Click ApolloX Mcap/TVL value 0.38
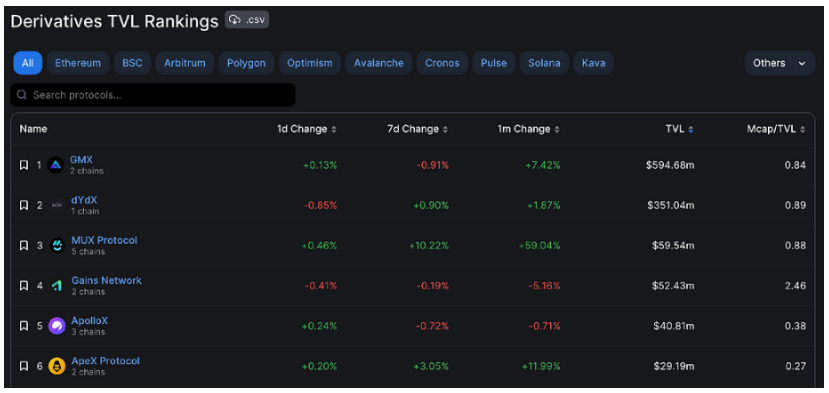The height and width of the screenshot is (393, 829). pyautogui.click(x=796, y=326)
